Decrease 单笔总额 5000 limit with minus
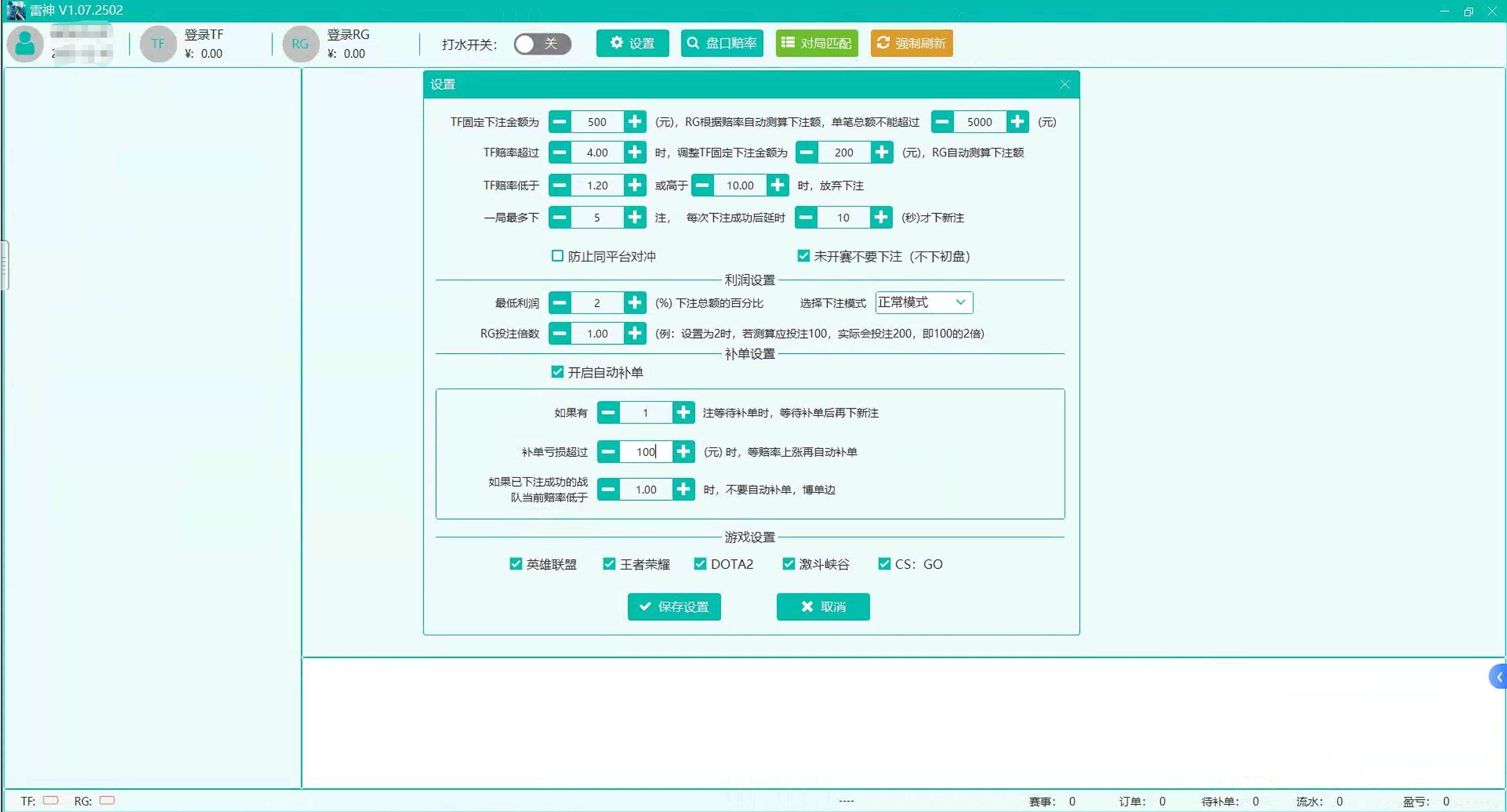 (x=942, y=121)
